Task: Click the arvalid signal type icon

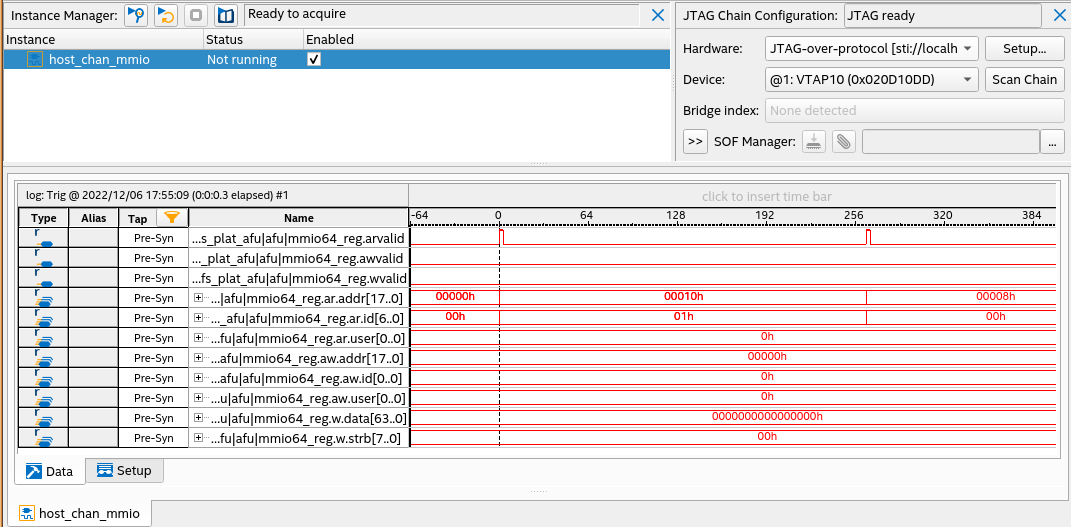Action: click(x=43, y=238)
